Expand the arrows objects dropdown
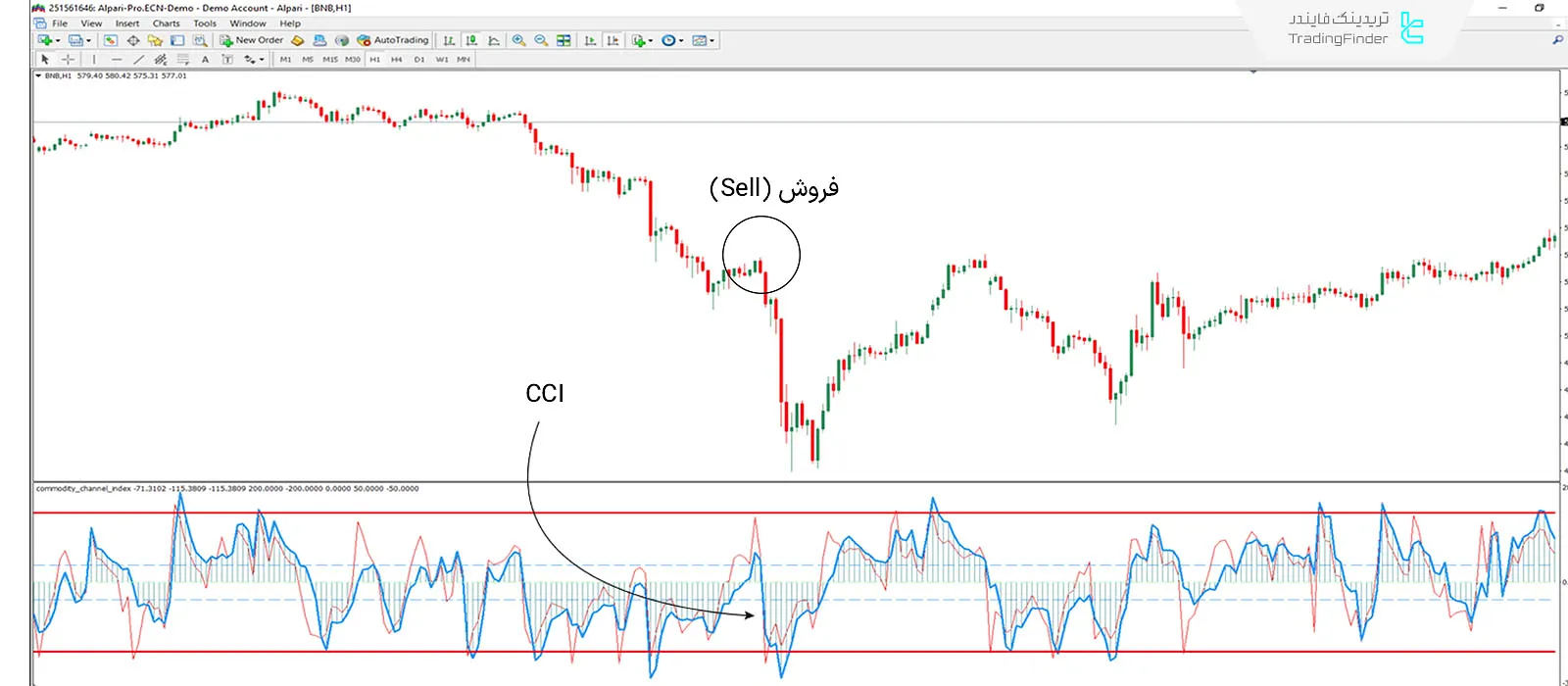This screenshot has width=1568, height=686. tap(262, 61)
